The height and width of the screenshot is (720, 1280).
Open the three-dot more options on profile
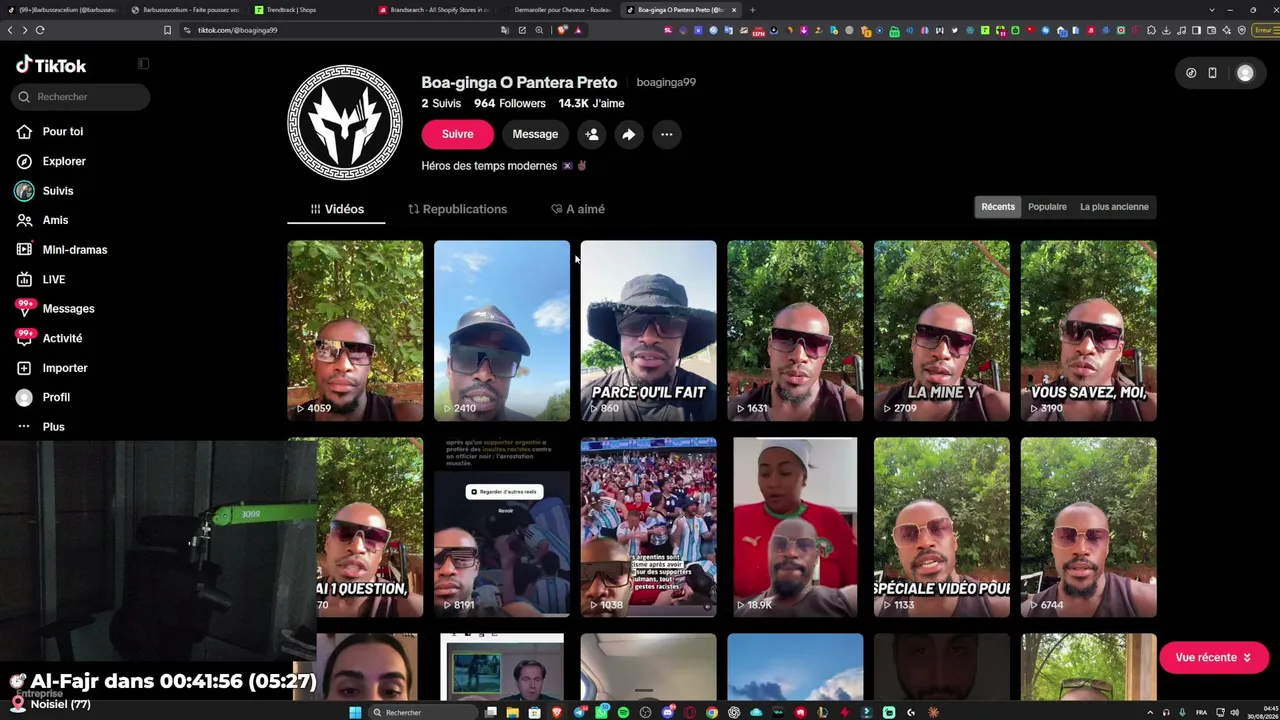coord(666,134)
